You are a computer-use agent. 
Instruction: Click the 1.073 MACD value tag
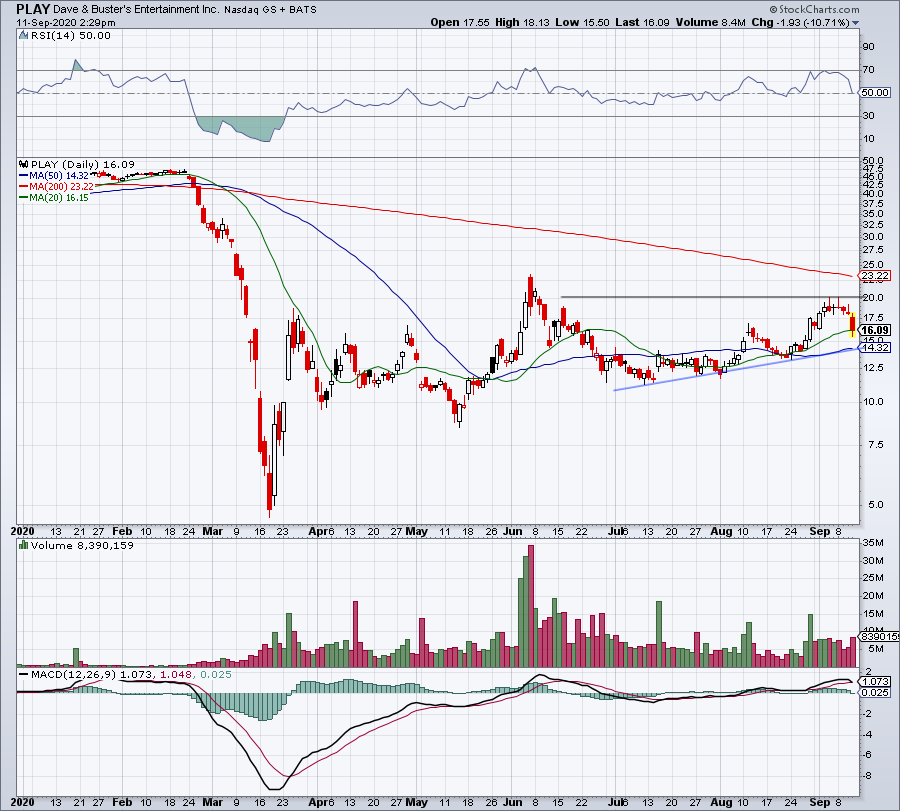pyautogui.click(x=875, y=682)
